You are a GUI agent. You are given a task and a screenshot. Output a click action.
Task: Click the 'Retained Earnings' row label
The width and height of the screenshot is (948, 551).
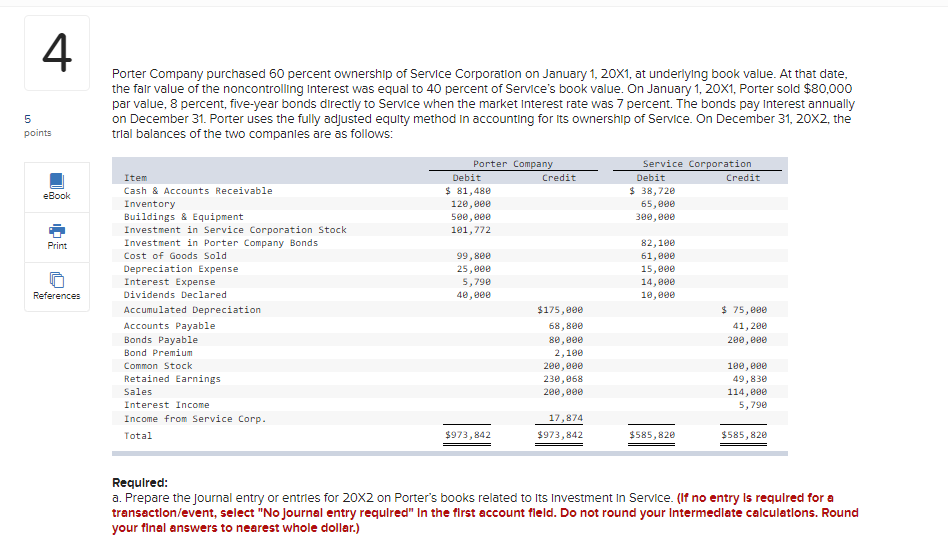click(172, 379)
